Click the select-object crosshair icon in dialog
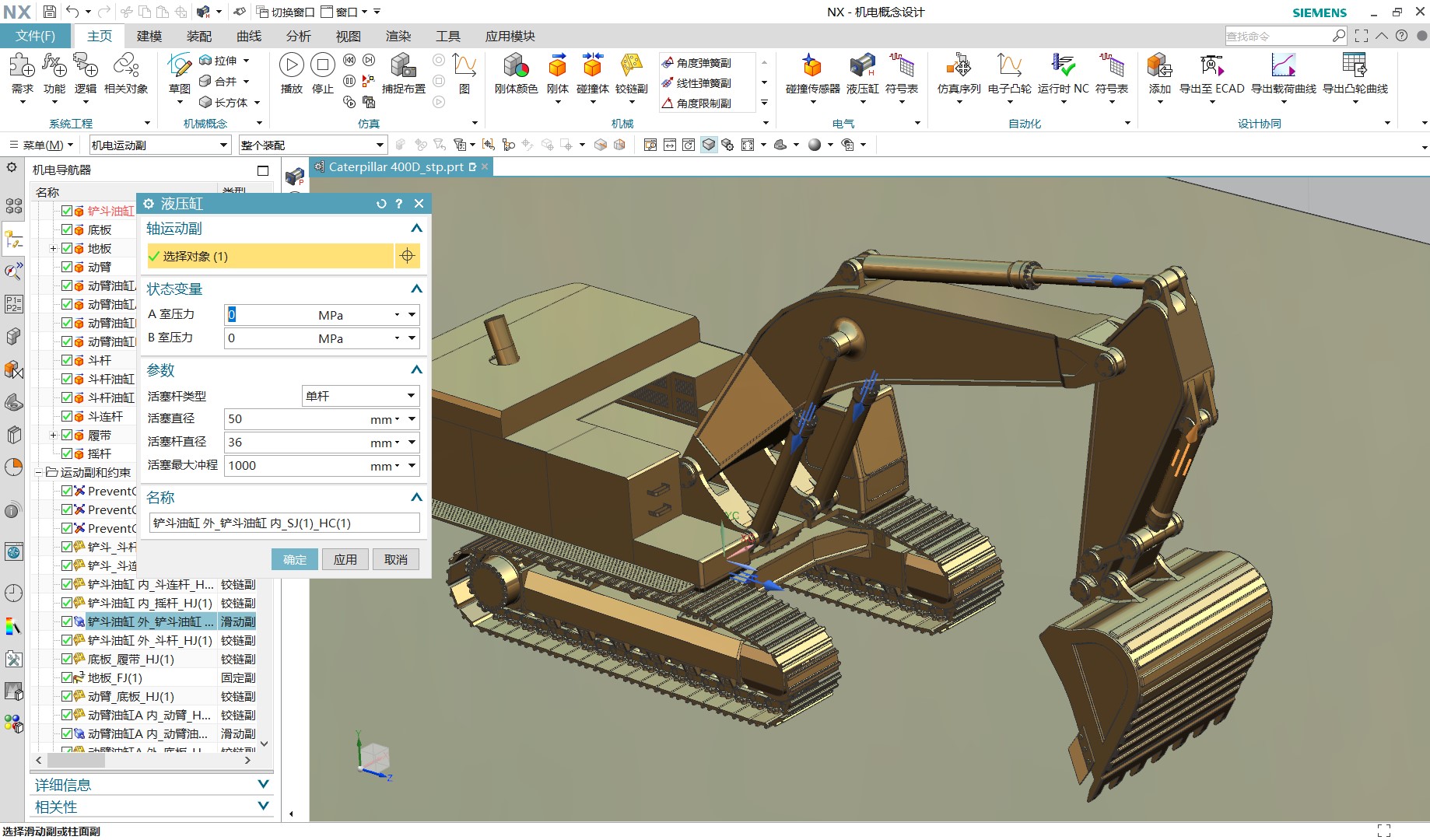 coord(407,256)
